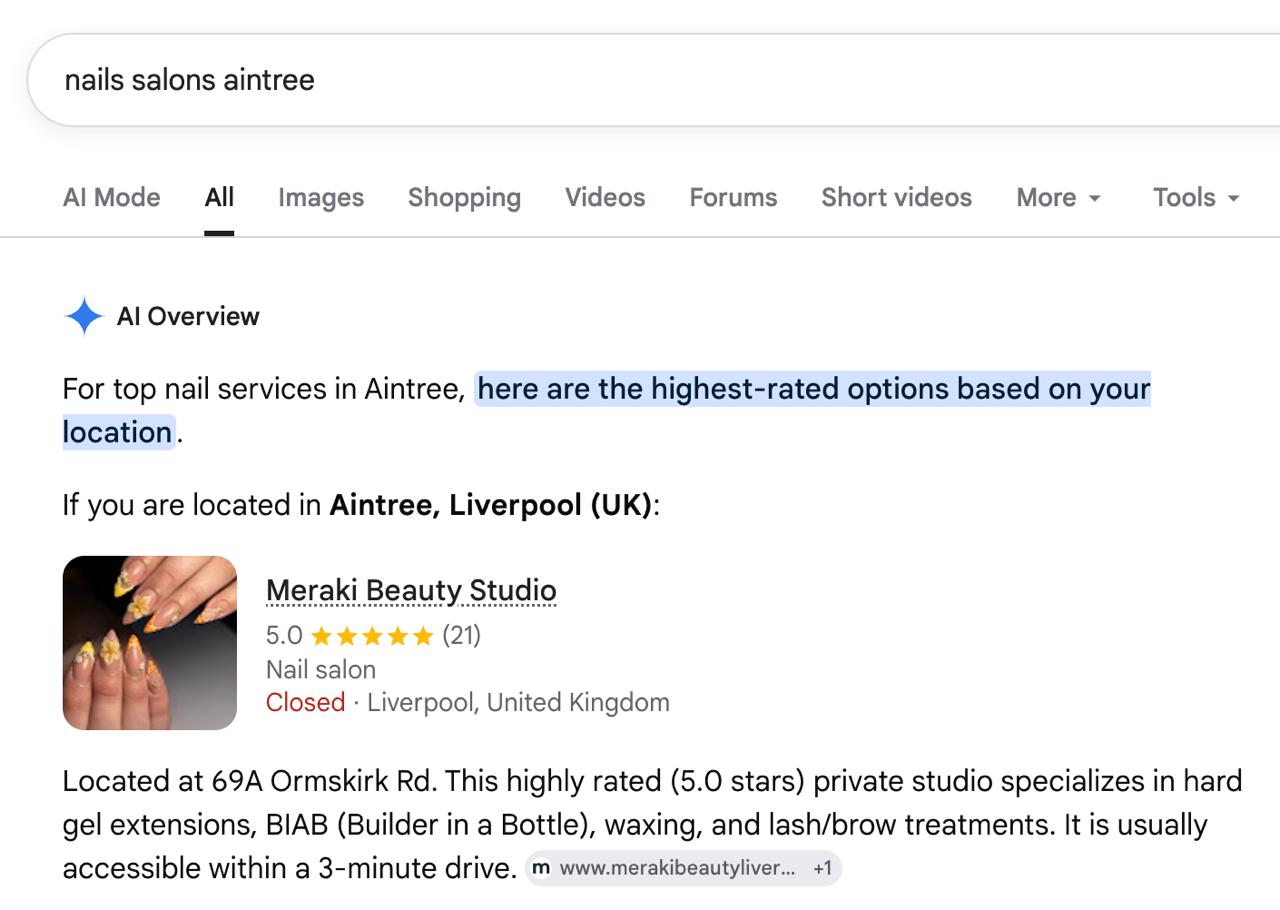Open the Tools dropdown menu
Screen dimensions: 1280x910
(1196, 197)
